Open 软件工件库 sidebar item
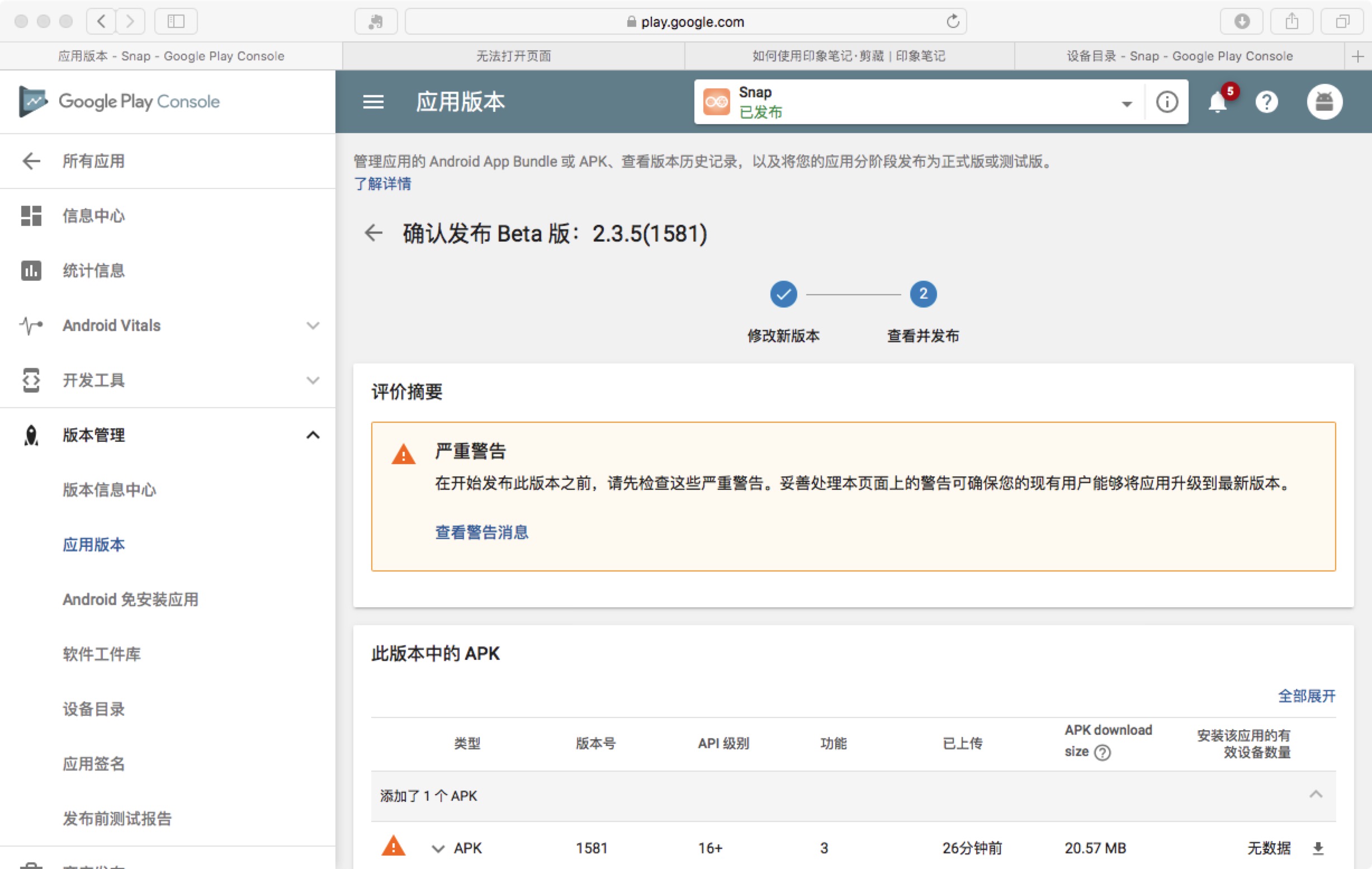The height and width of the screenshot is (869, 1372). click(x=101, y=654)
